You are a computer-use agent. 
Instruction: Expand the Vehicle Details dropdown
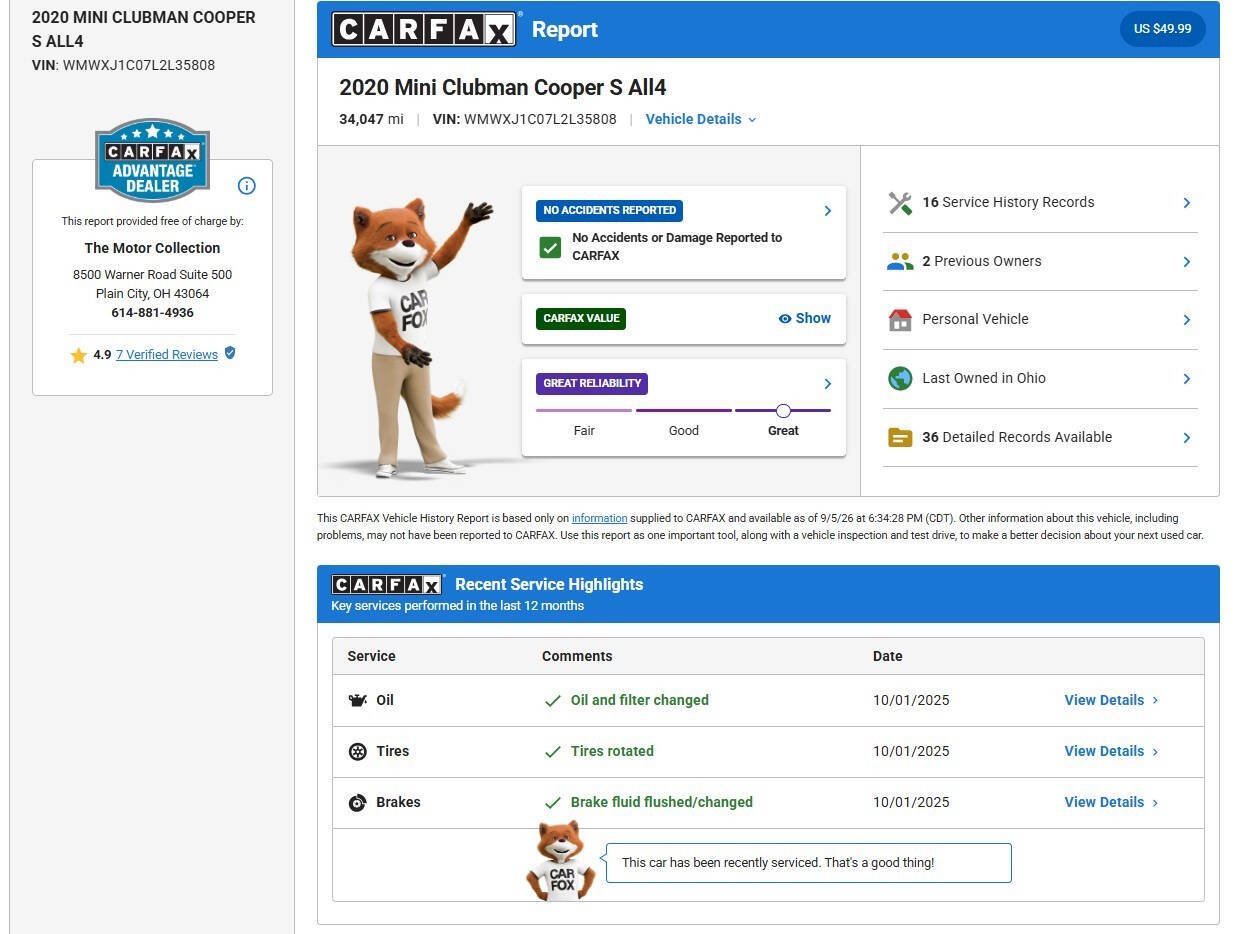coord(701,119)
